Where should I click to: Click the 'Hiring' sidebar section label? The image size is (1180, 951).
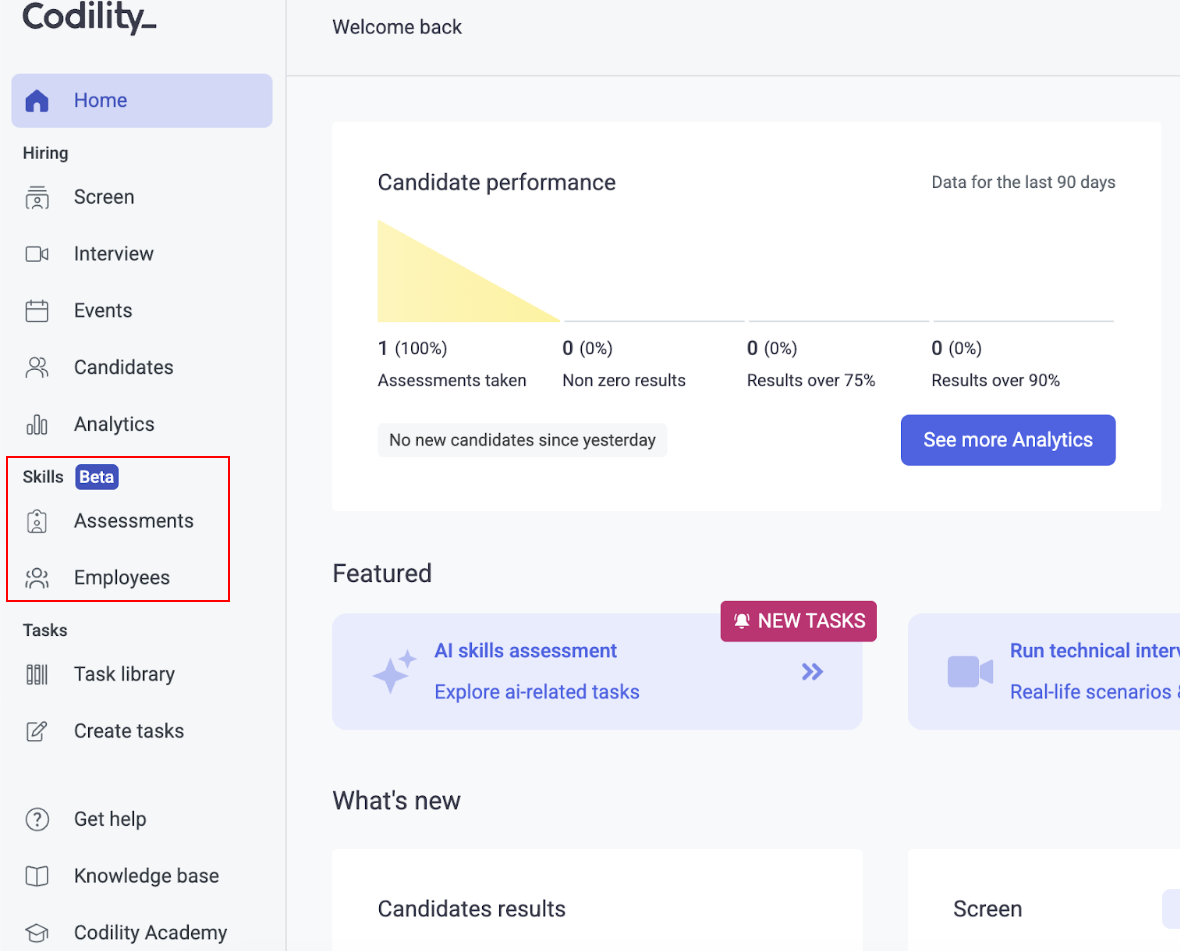(45, 153)
